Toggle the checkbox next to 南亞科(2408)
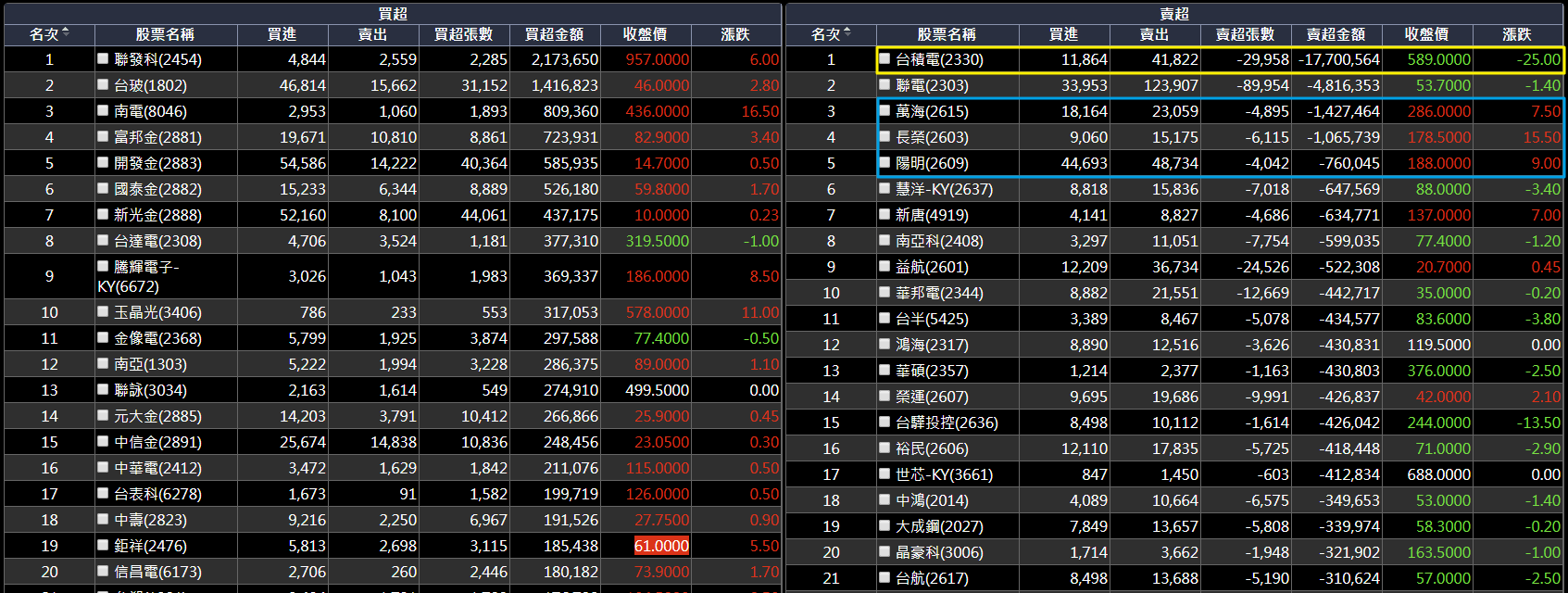The image size is (1568, 593). (x=884, y=240)
